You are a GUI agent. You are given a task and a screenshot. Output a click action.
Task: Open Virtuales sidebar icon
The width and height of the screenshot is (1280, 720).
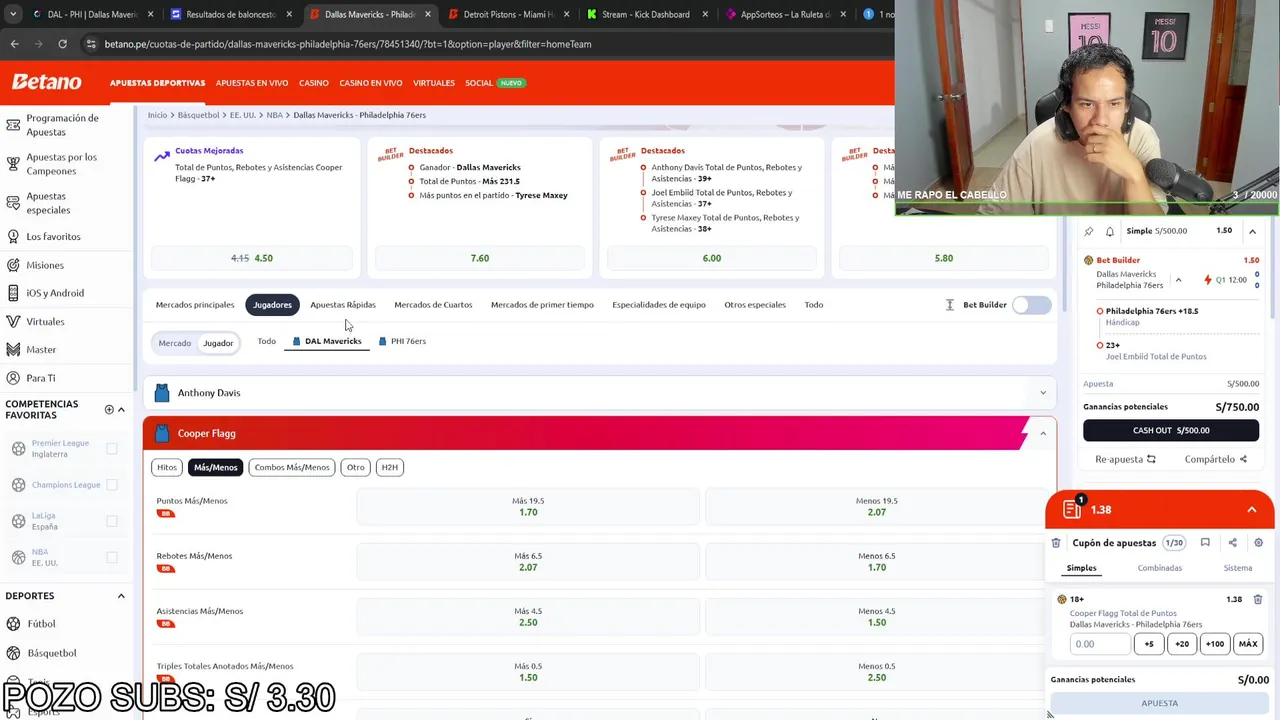tap(13, 322)
